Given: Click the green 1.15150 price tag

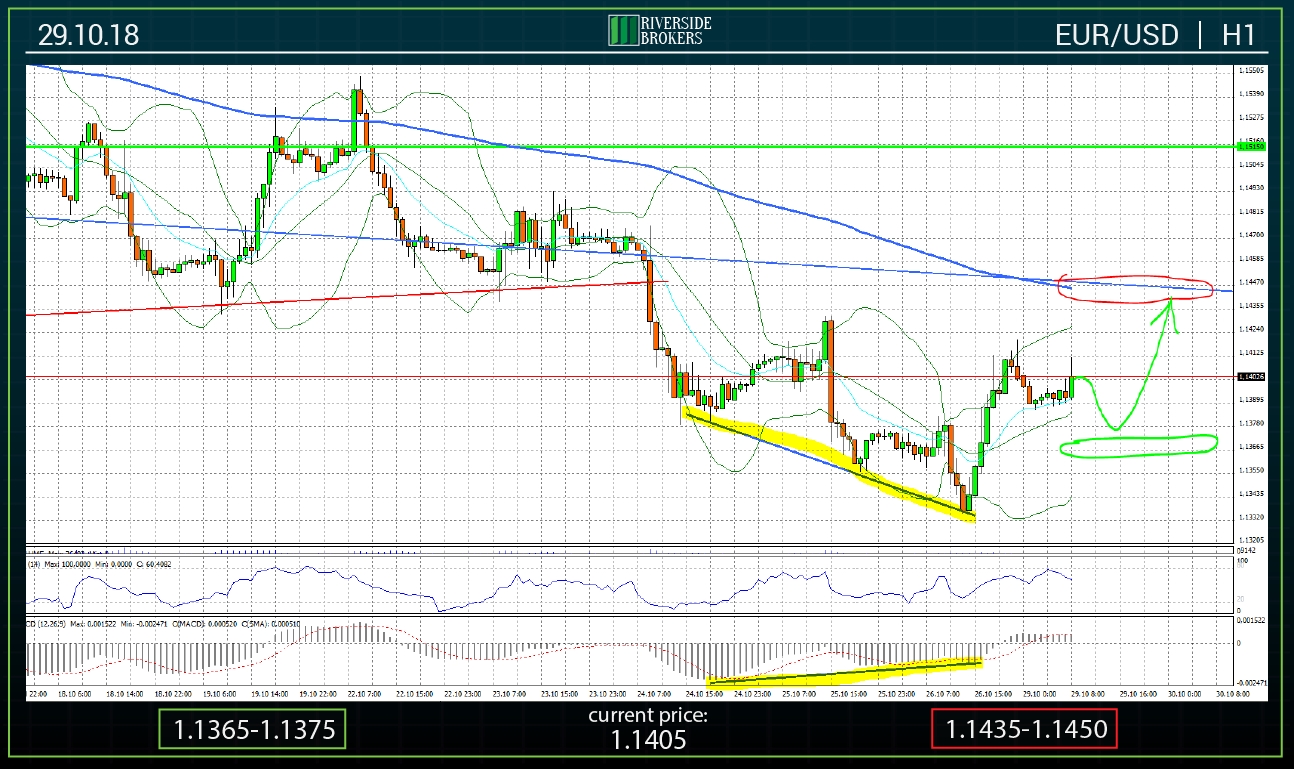Looking at the screenshot, I should (1250, 146).
